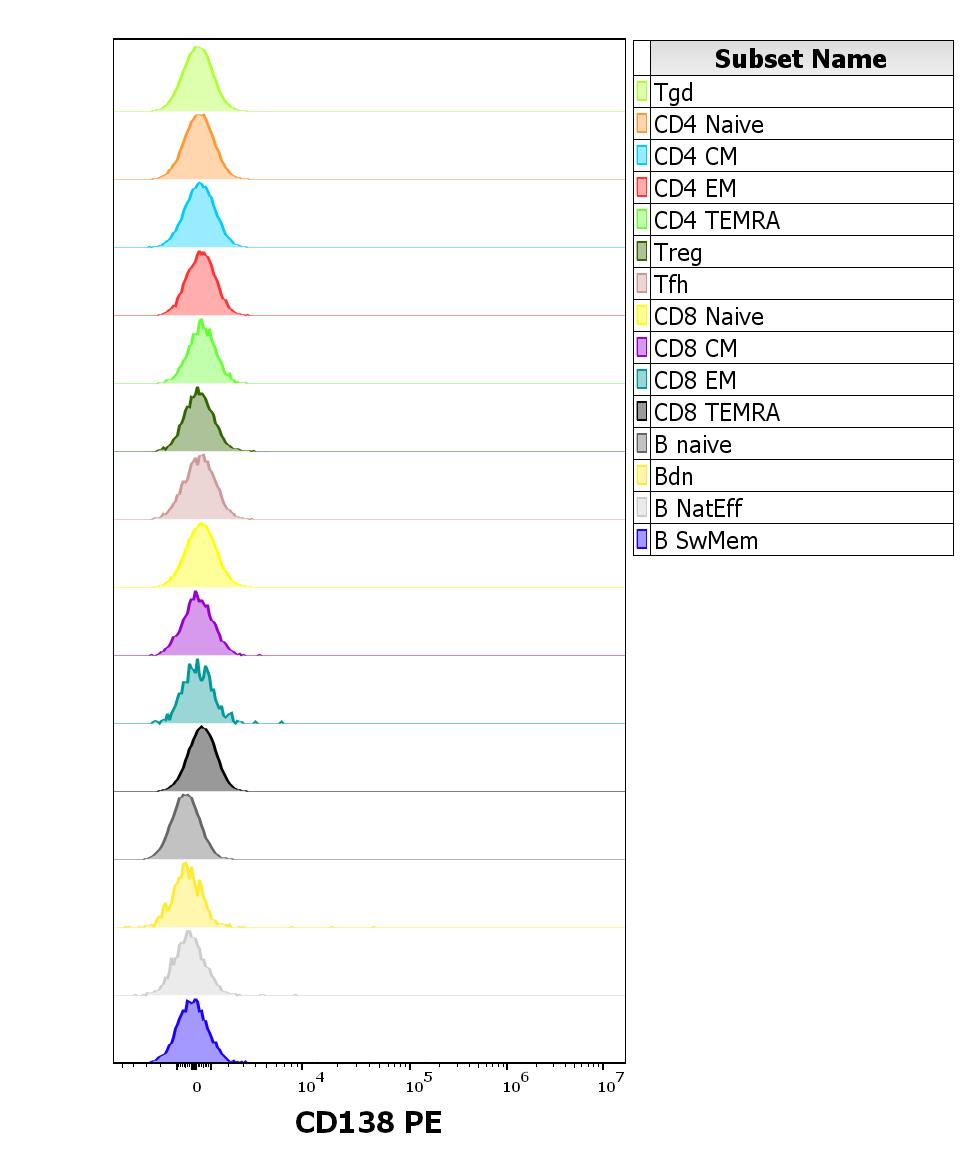Click the CD8 TEMRA dark gray swatch

642,411
